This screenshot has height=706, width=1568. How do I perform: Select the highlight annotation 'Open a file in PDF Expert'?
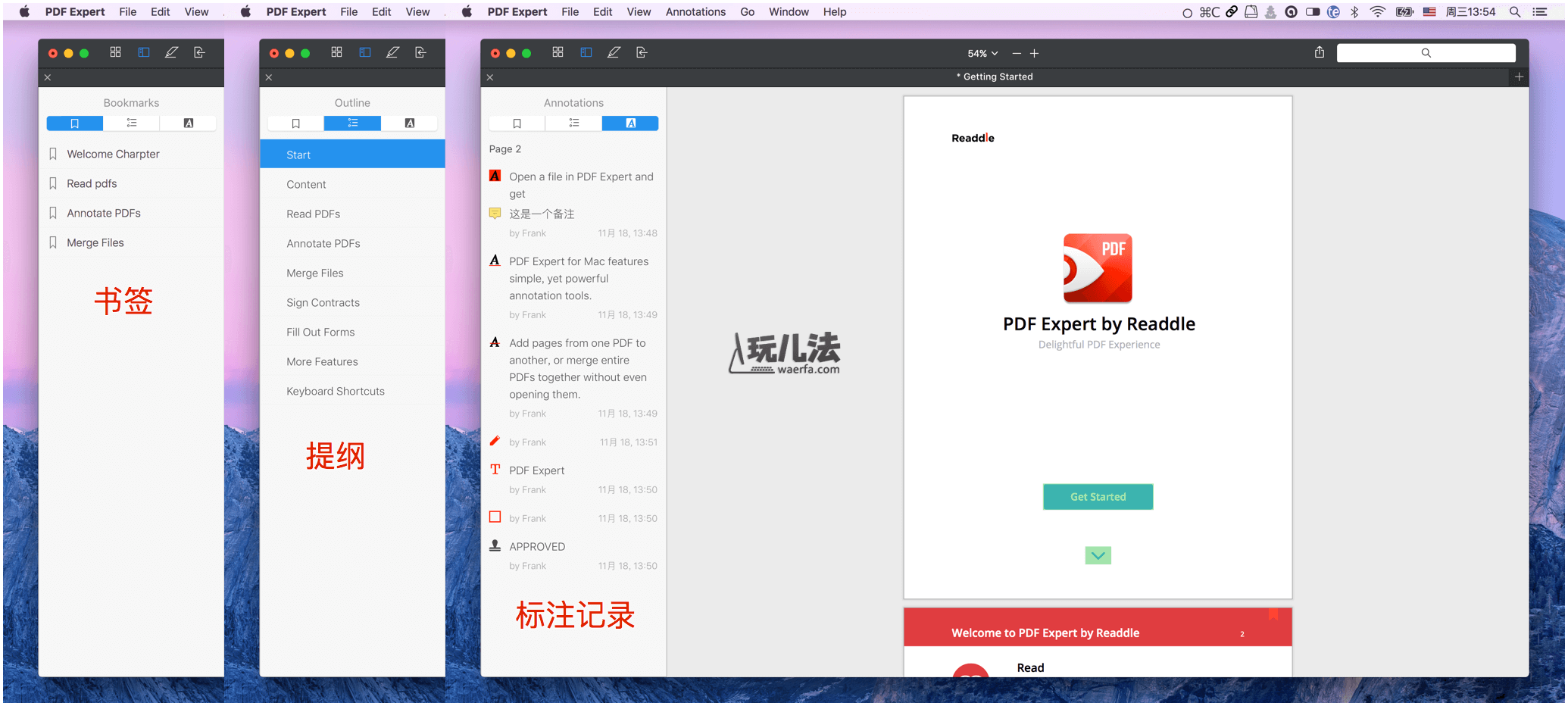[573, 185]
